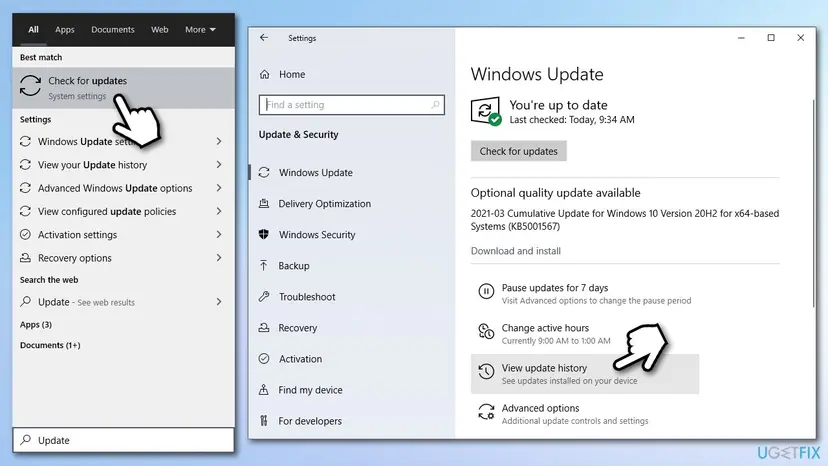This screenshot has height=466, width=828.
Task: Click the sync icon beside View configured update policies
Action: (25, 211)
